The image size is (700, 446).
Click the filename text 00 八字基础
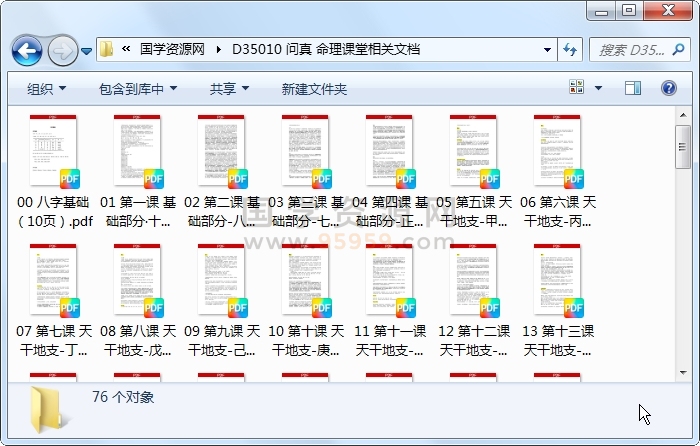point(53,202)
